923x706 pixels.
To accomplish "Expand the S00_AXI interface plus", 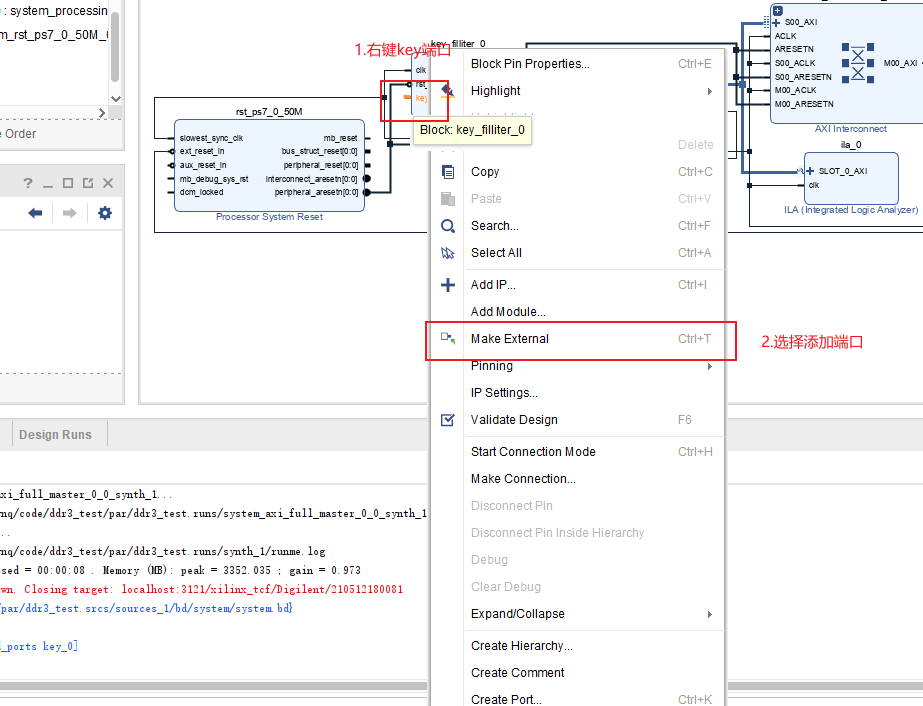I will point(776,22).
